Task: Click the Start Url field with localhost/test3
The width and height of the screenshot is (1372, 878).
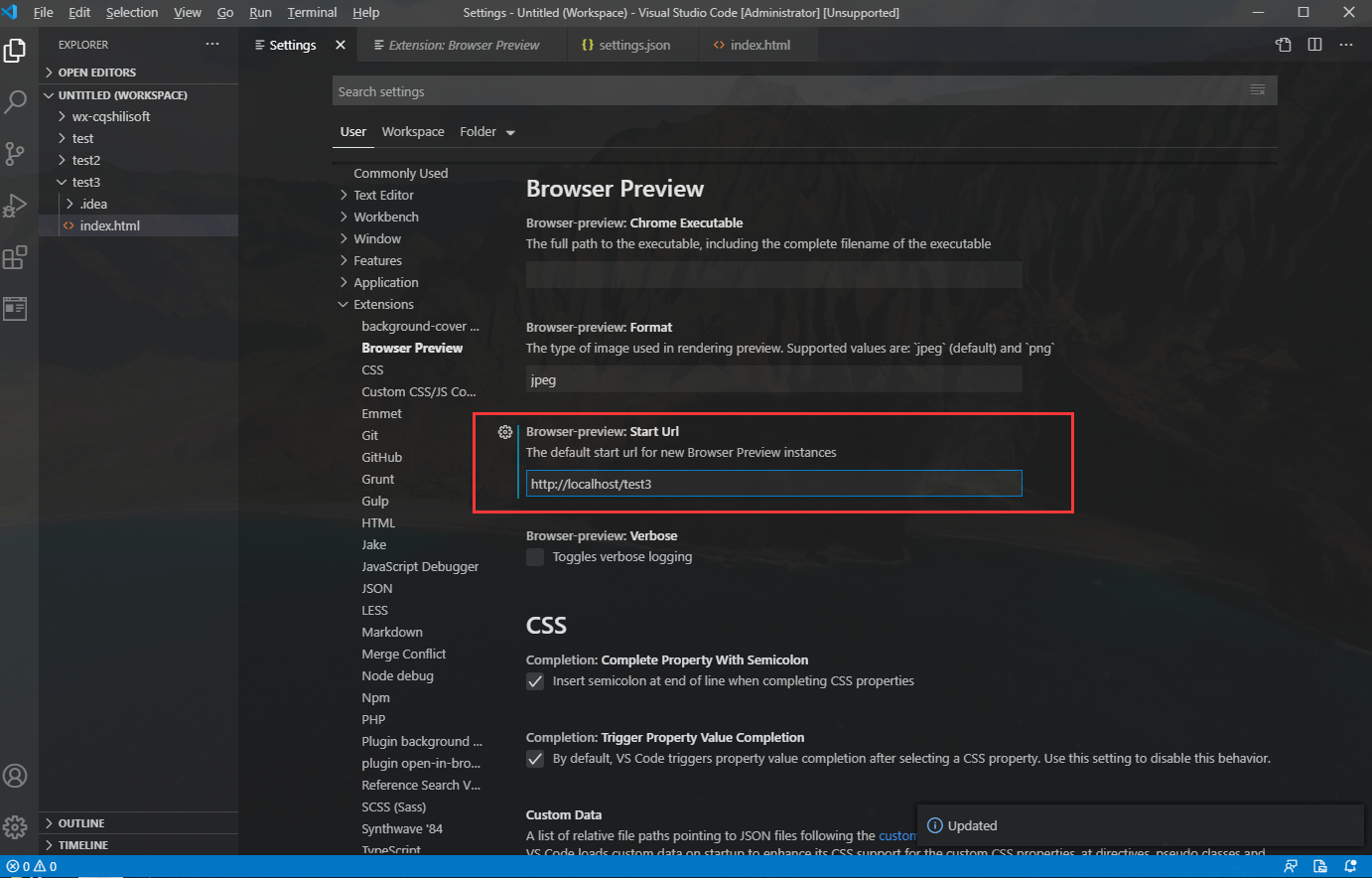Action: point(773,484)
